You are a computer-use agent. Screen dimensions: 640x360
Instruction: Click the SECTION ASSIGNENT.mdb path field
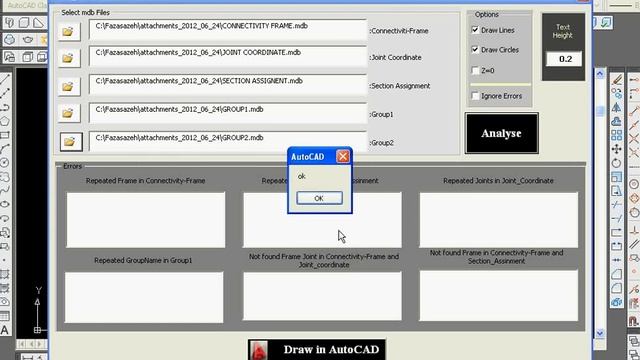tap(228, 84)
